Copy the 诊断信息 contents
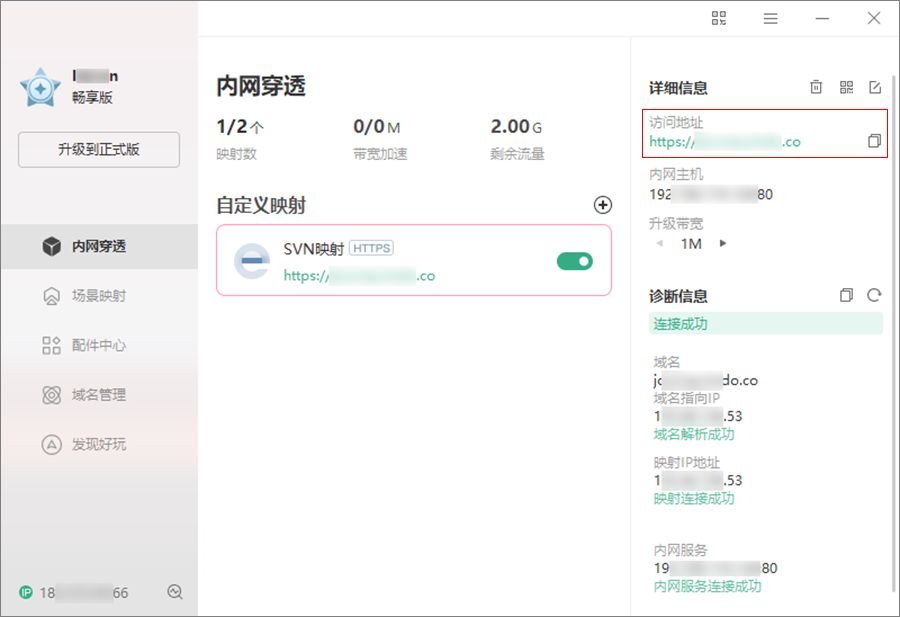 point(846,295)
